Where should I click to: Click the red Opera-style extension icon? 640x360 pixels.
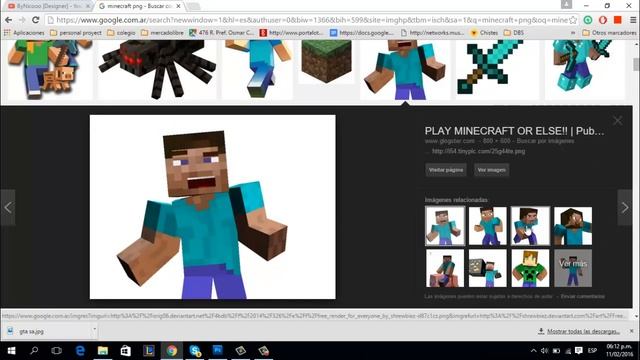[603, 20]
